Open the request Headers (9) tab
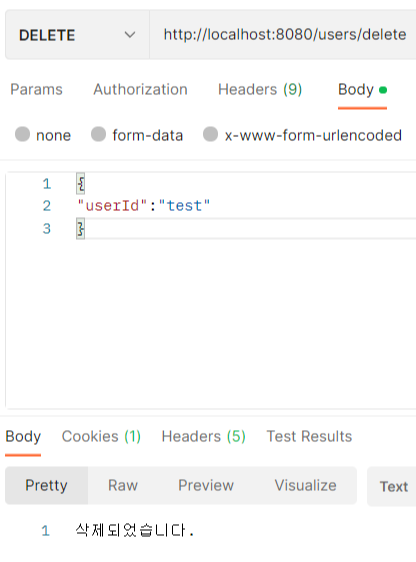Image resolution: width=416 pixels, height=562 pixels. point(260,89)
